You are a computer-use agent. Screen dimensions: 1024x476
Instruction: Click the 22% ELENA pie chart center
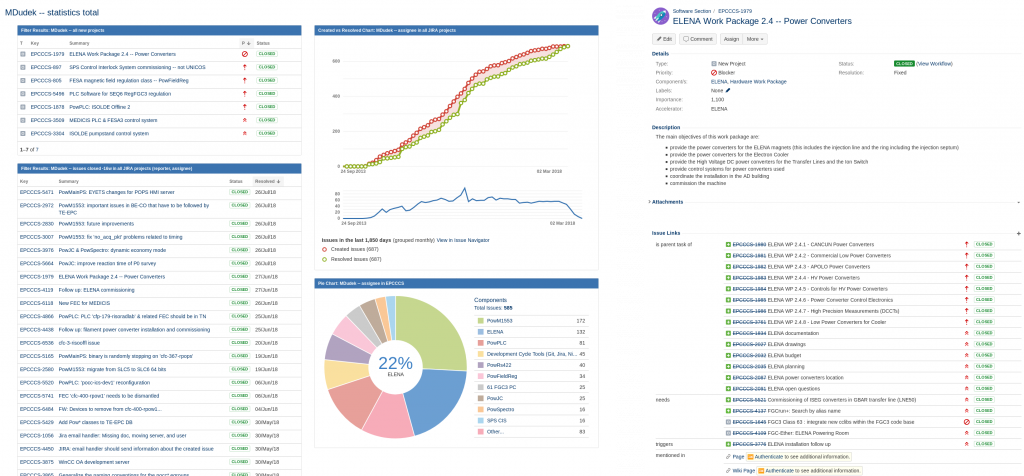pos(395,365)
